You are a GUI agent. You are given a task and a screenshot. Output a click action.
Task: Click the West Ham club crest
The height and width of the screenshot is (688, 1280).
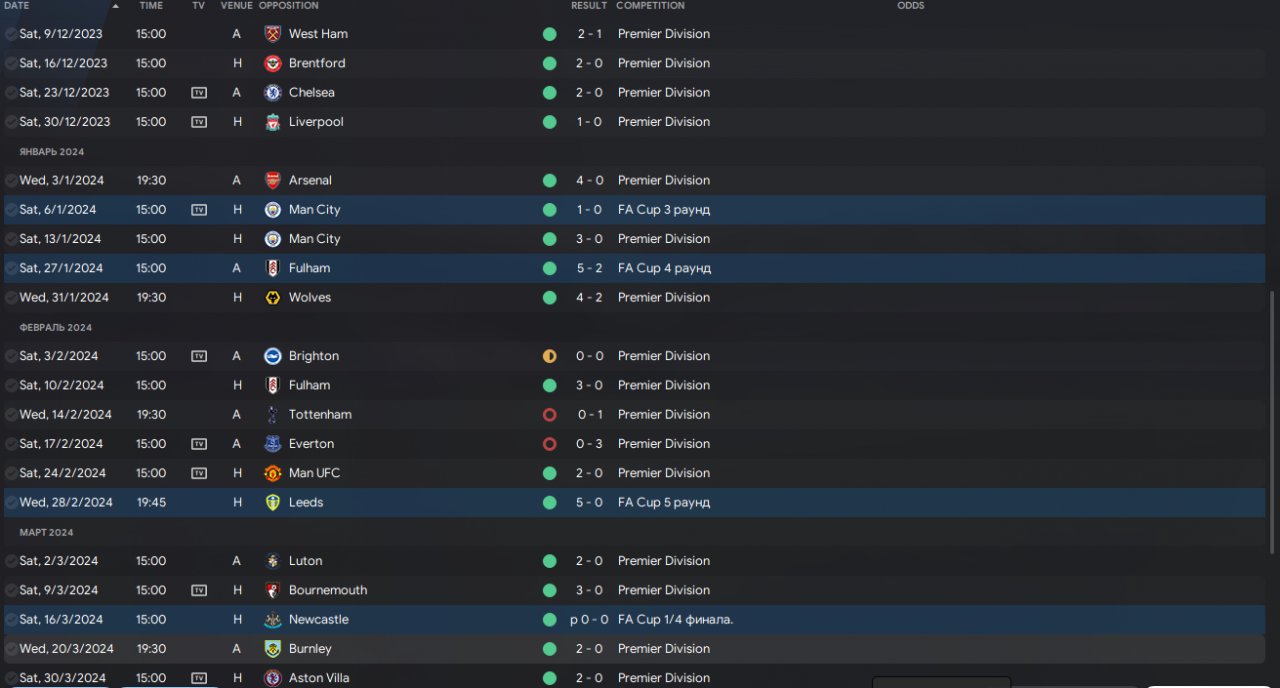pyautogui.click(x=272, y=34)
